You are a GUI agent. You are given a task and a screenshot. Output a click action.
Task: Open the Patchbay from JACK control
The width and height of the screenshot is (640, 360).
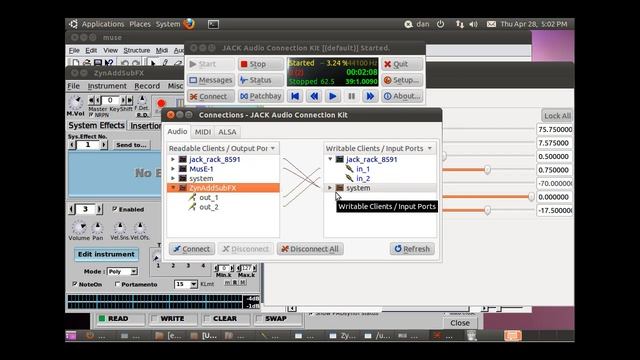[260, 96]
